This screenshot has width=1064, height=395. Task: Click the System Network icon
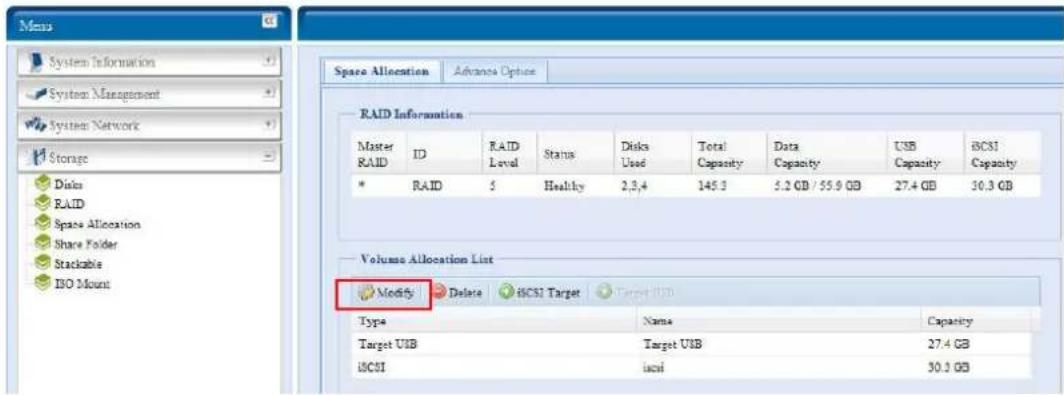pyautogui.click(x=35, y=126)
